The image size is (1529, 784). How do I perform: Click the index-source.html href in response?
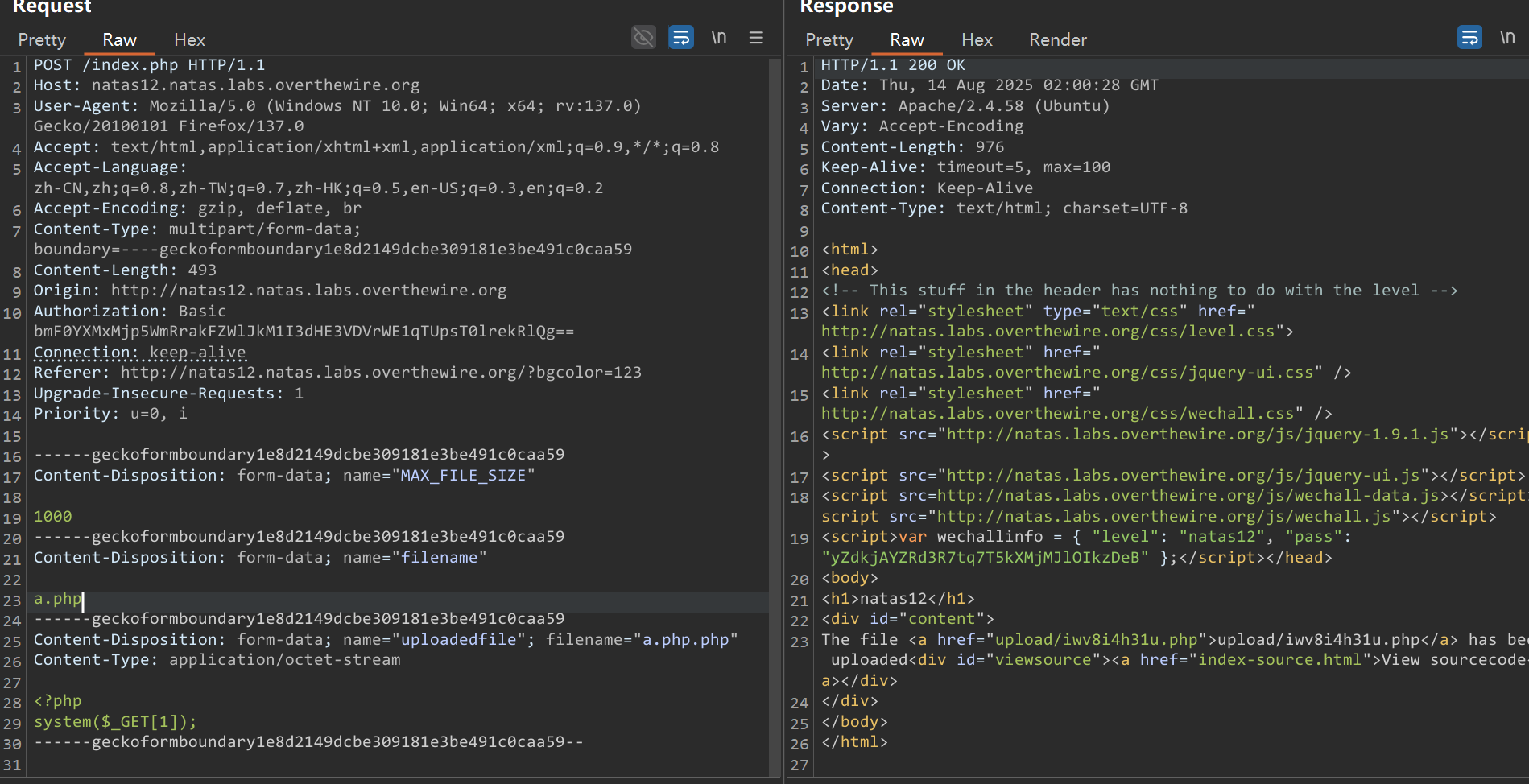[1279, 659]
